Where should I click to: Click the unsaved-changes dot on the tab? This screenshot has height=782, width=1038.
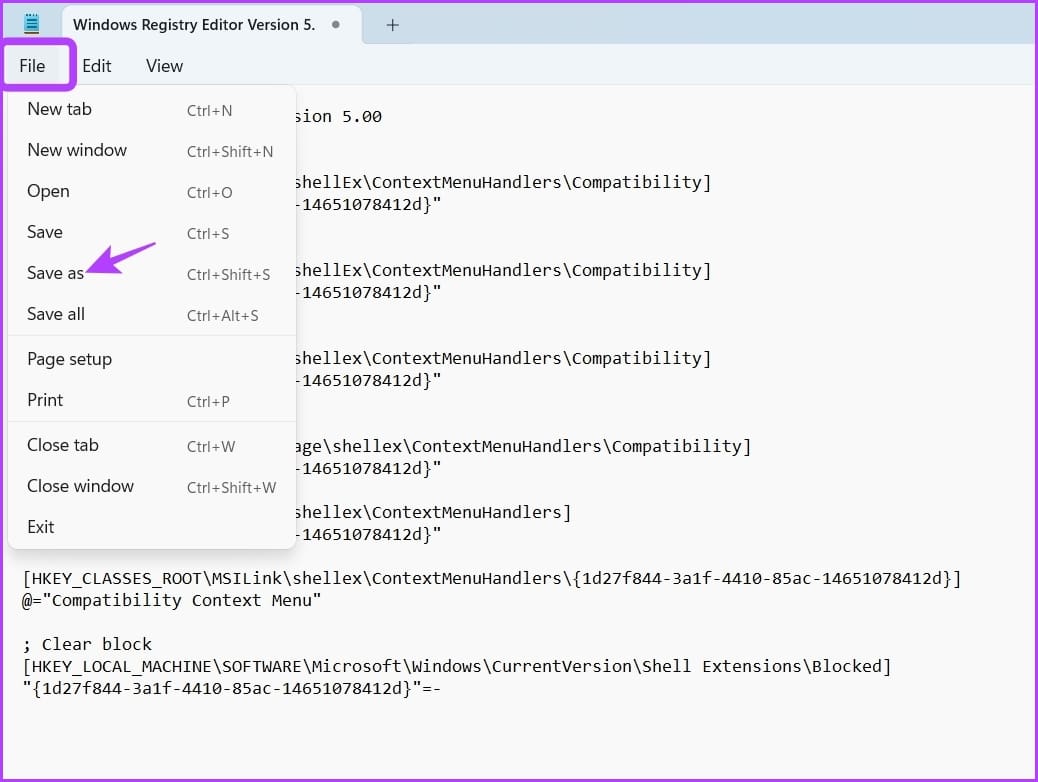(x=336, y=24)
